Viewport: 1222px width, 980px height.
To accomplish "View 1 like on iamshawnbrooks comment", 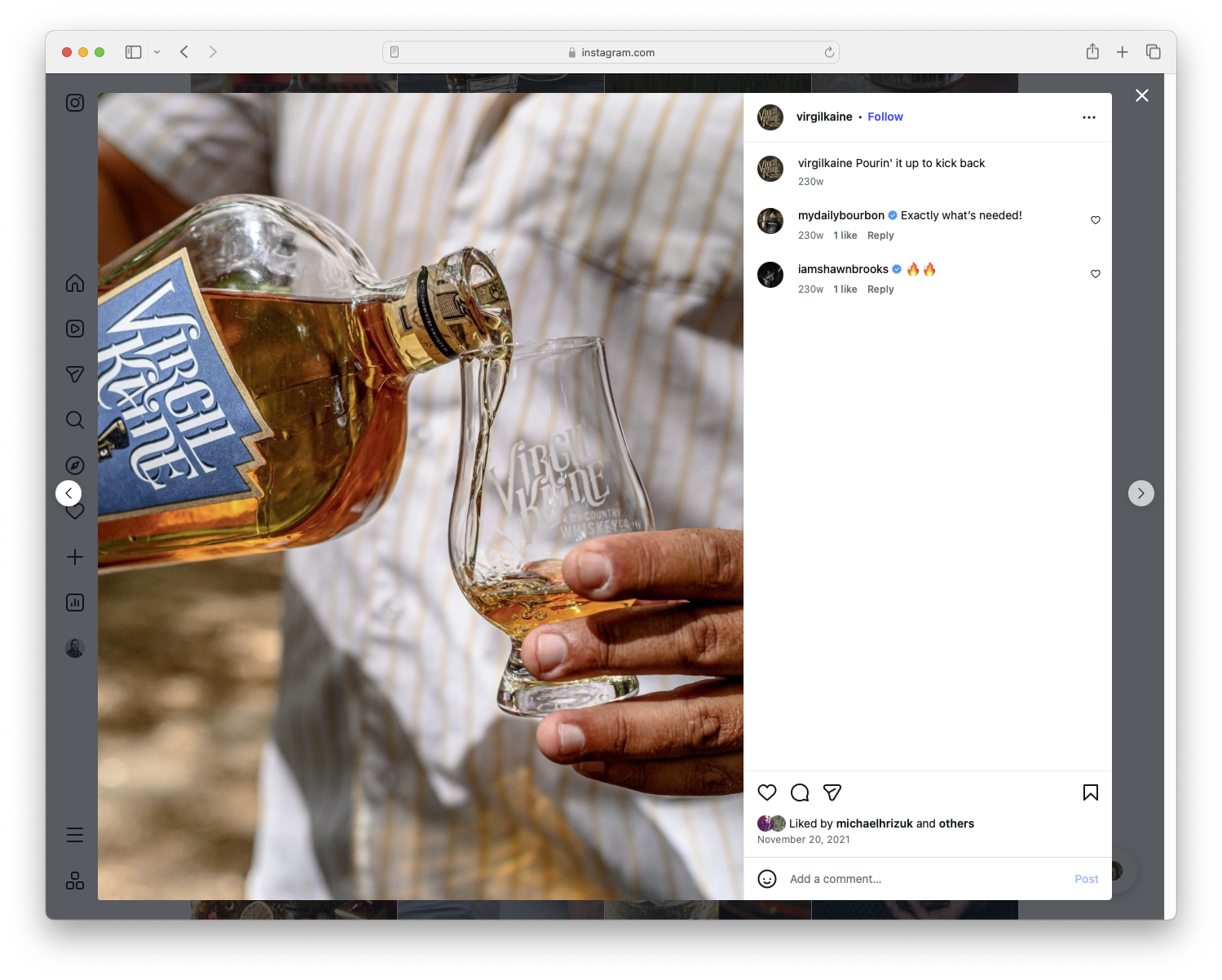I will point(845,289).
